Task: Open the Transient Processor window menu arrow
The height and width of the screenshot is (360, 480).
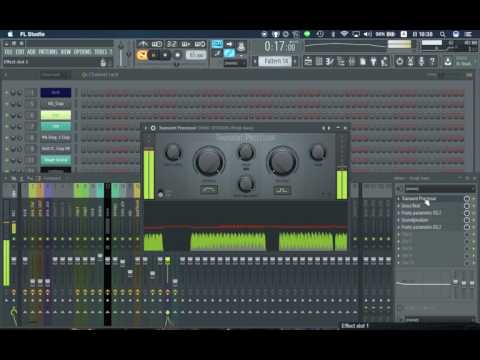Action: [x=146, y=128]
